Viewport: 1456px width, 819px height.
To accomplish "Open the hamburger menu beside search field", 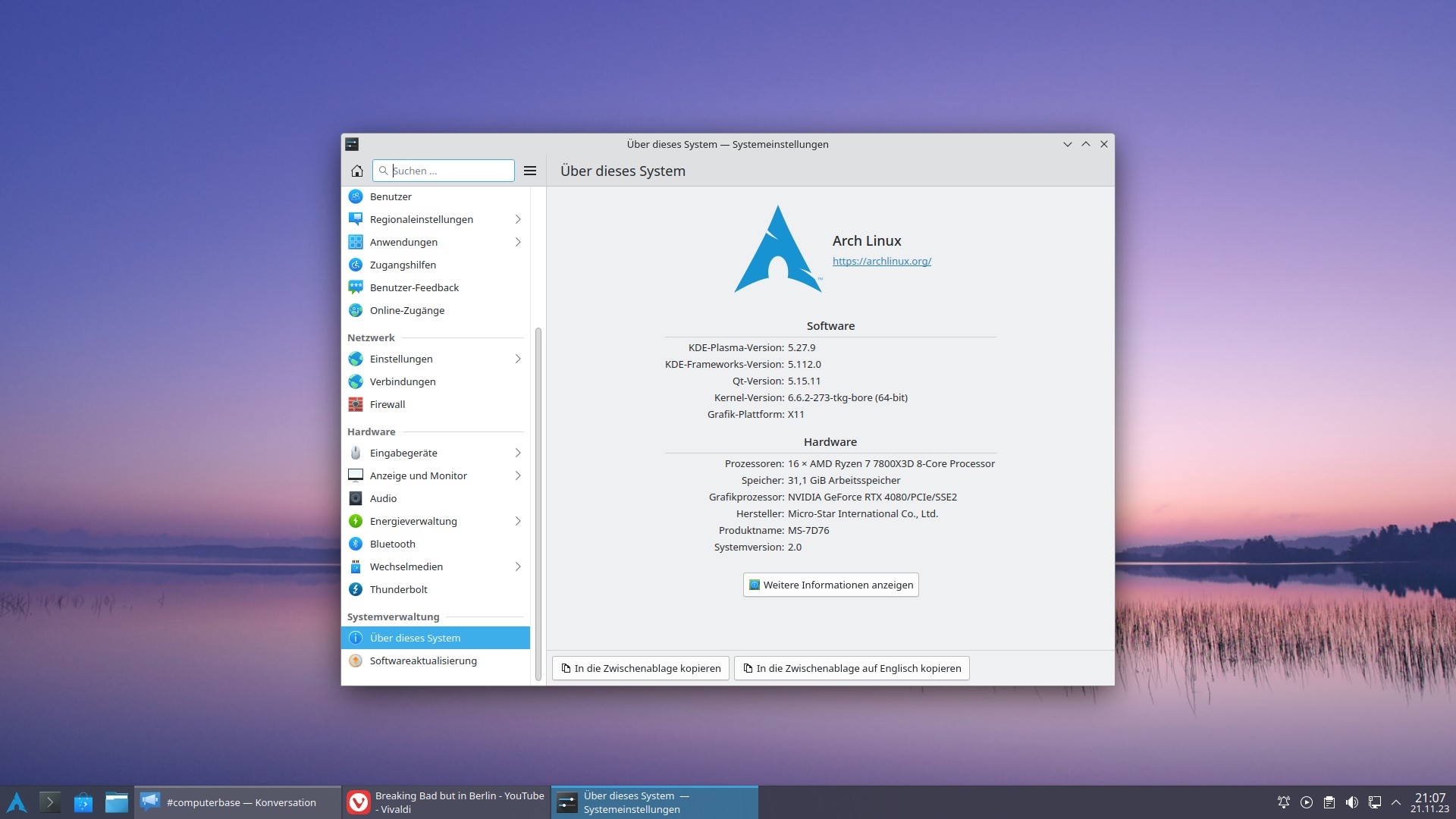I will tap(530, 171).
